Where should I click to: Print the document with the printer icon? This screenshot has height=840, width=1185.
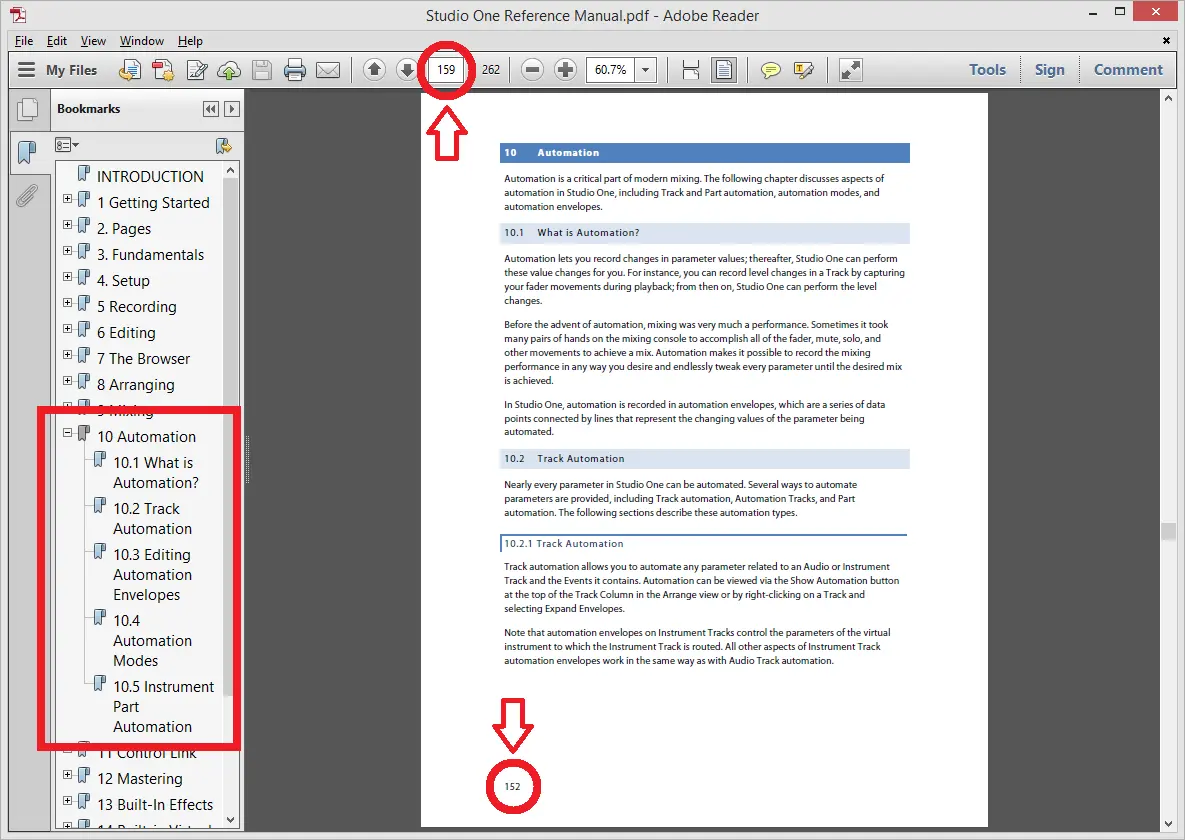[295, 70]
